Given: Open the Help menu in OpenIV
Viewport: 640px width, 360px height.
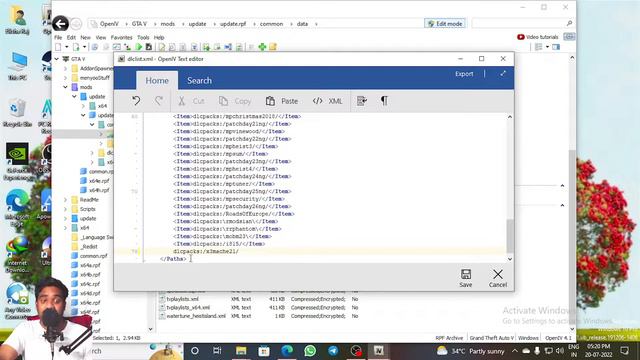Looking at the screenshot, I should (x=159, y=37).
